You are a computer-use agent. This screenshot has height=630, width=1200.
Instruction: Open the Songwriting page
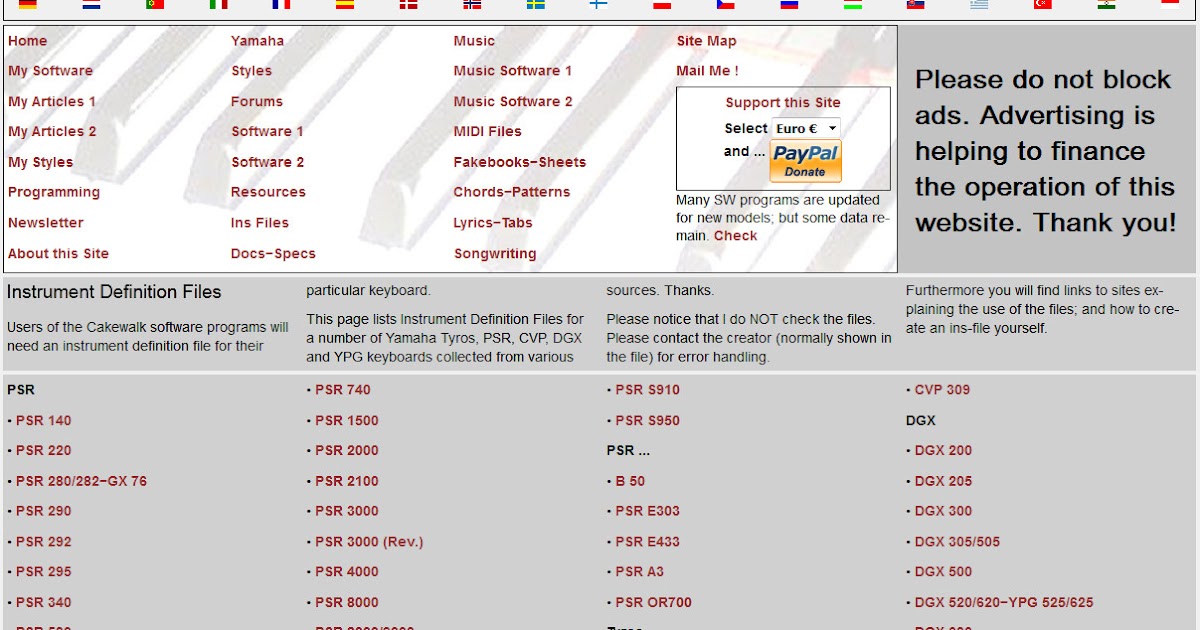tap(495, 253)
